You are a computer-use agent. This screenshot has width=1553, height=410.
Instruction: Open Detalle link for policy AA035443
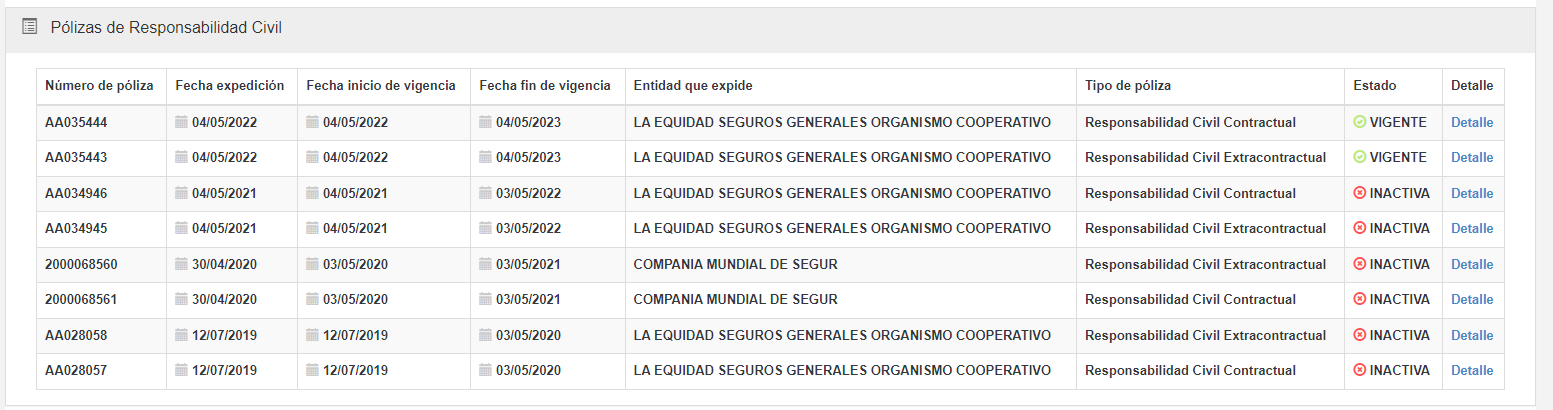(1472, 157)
